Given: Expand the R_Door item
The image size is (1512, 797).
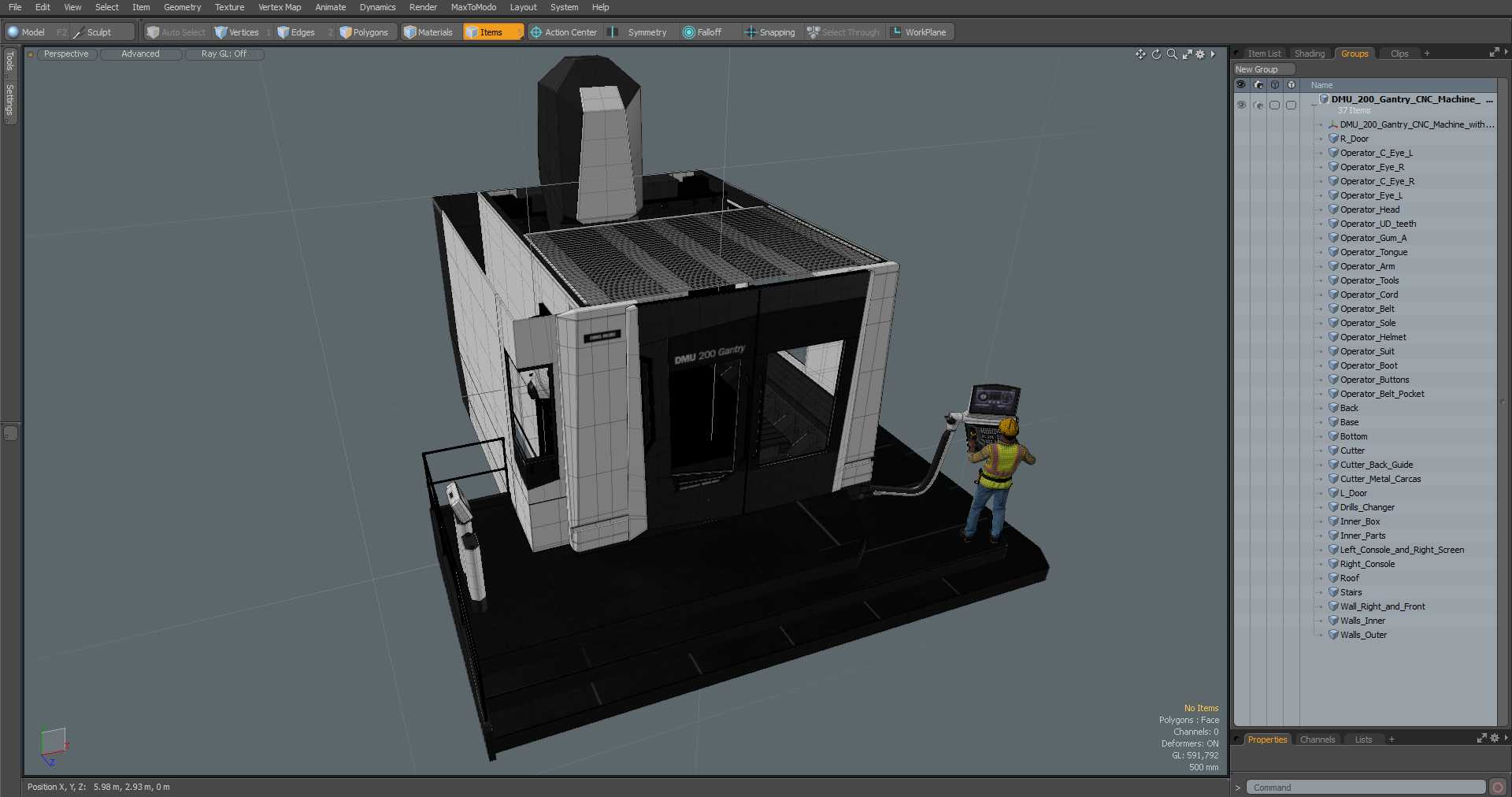Looking at the screenshot, I should [x=1321, y=139].
